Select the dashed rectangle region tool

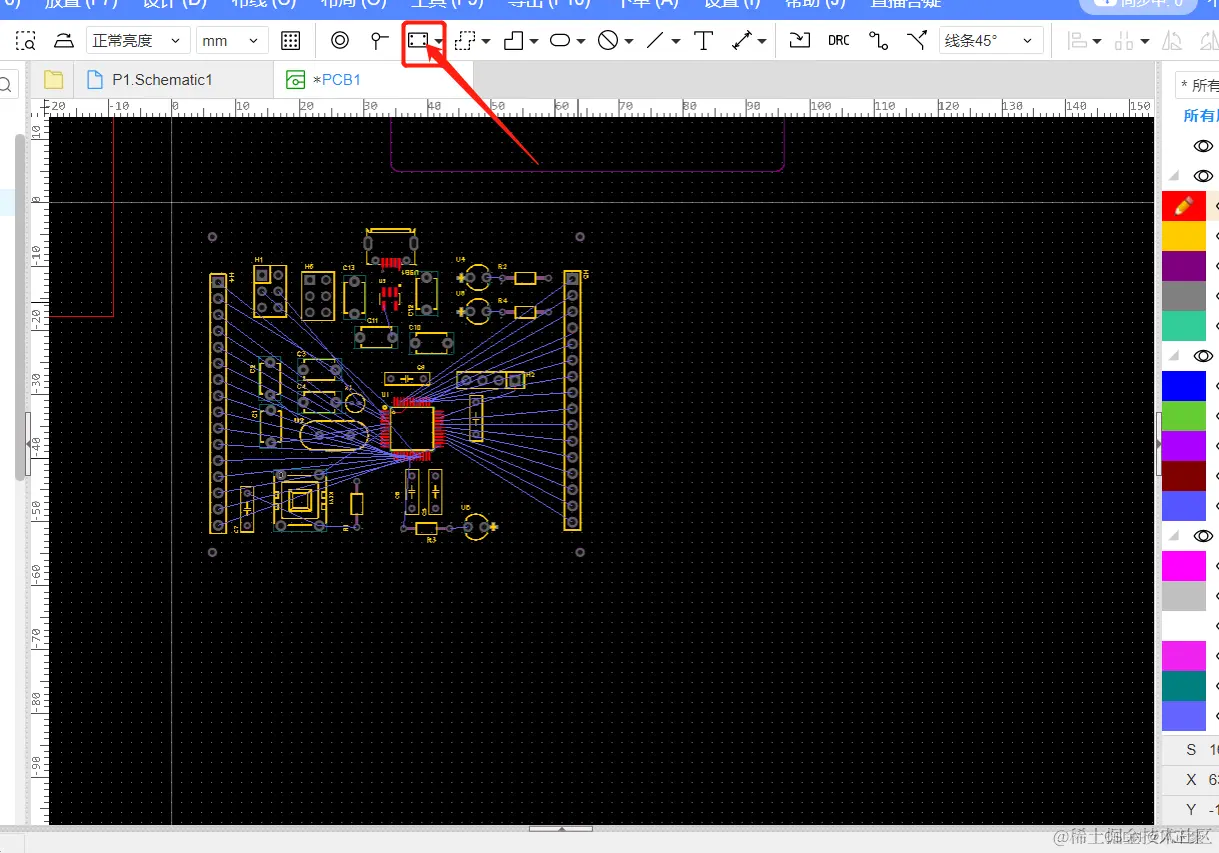point(465,41)
